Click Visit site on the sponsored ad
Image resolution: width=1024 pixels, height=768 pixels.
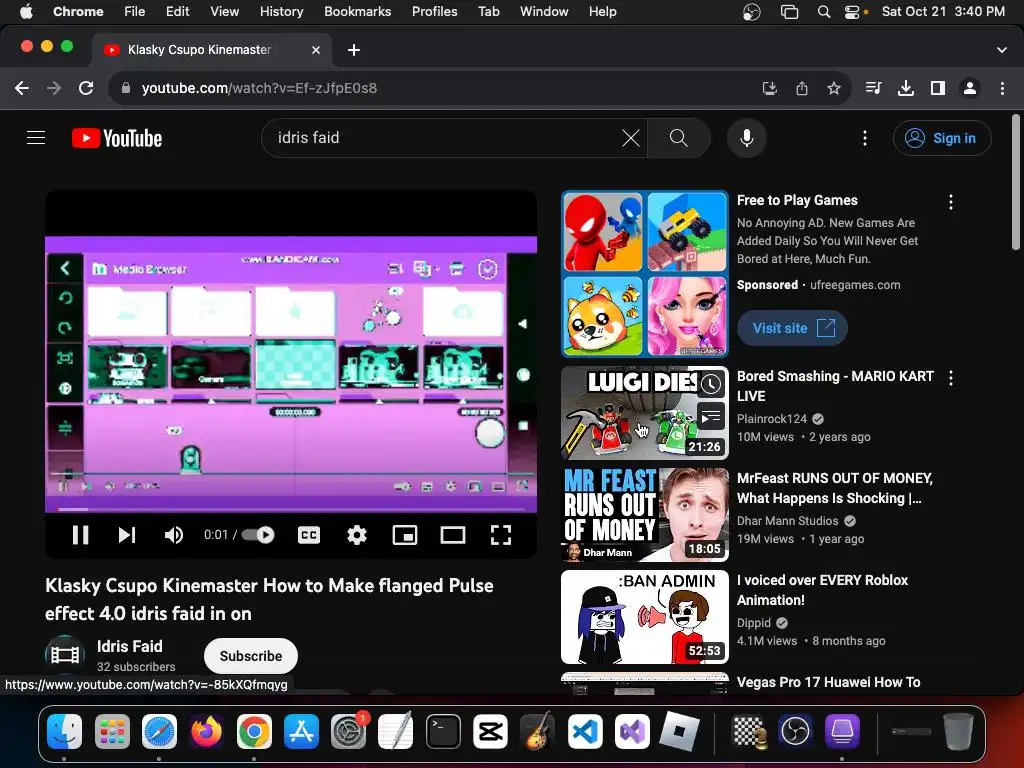[x=792, y=328]
